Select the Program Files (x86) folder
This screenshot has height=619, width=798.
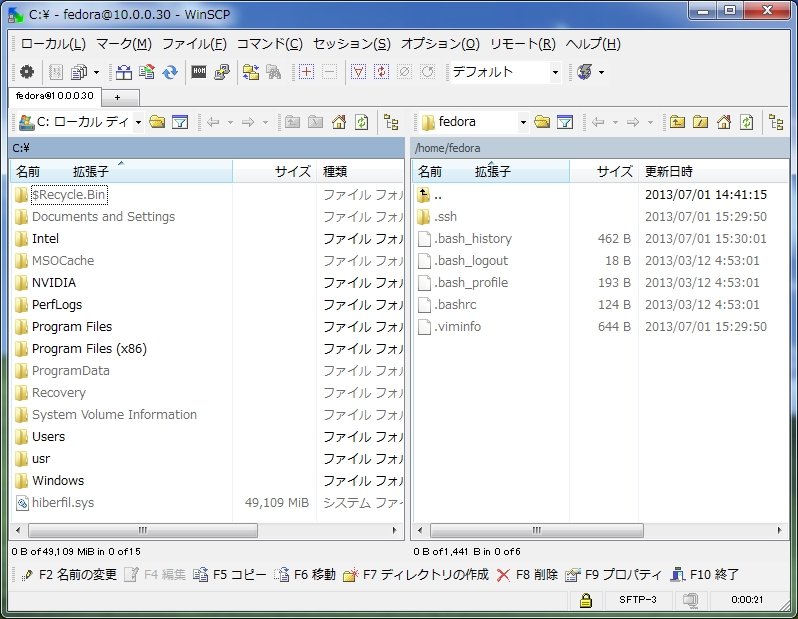89,349
